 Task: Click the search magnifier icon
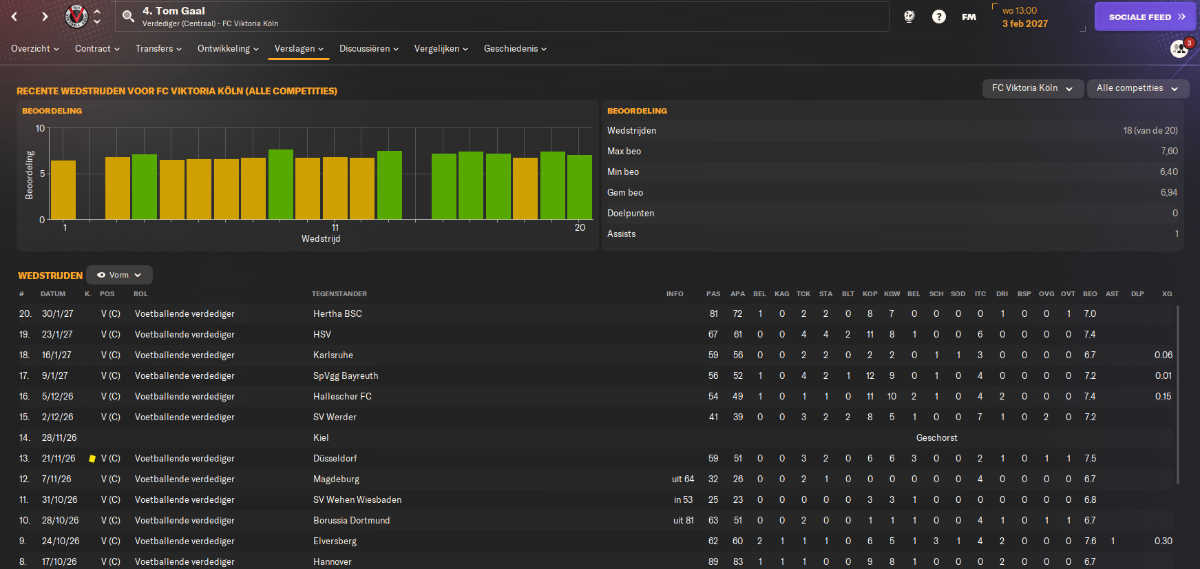coord(127,17)
